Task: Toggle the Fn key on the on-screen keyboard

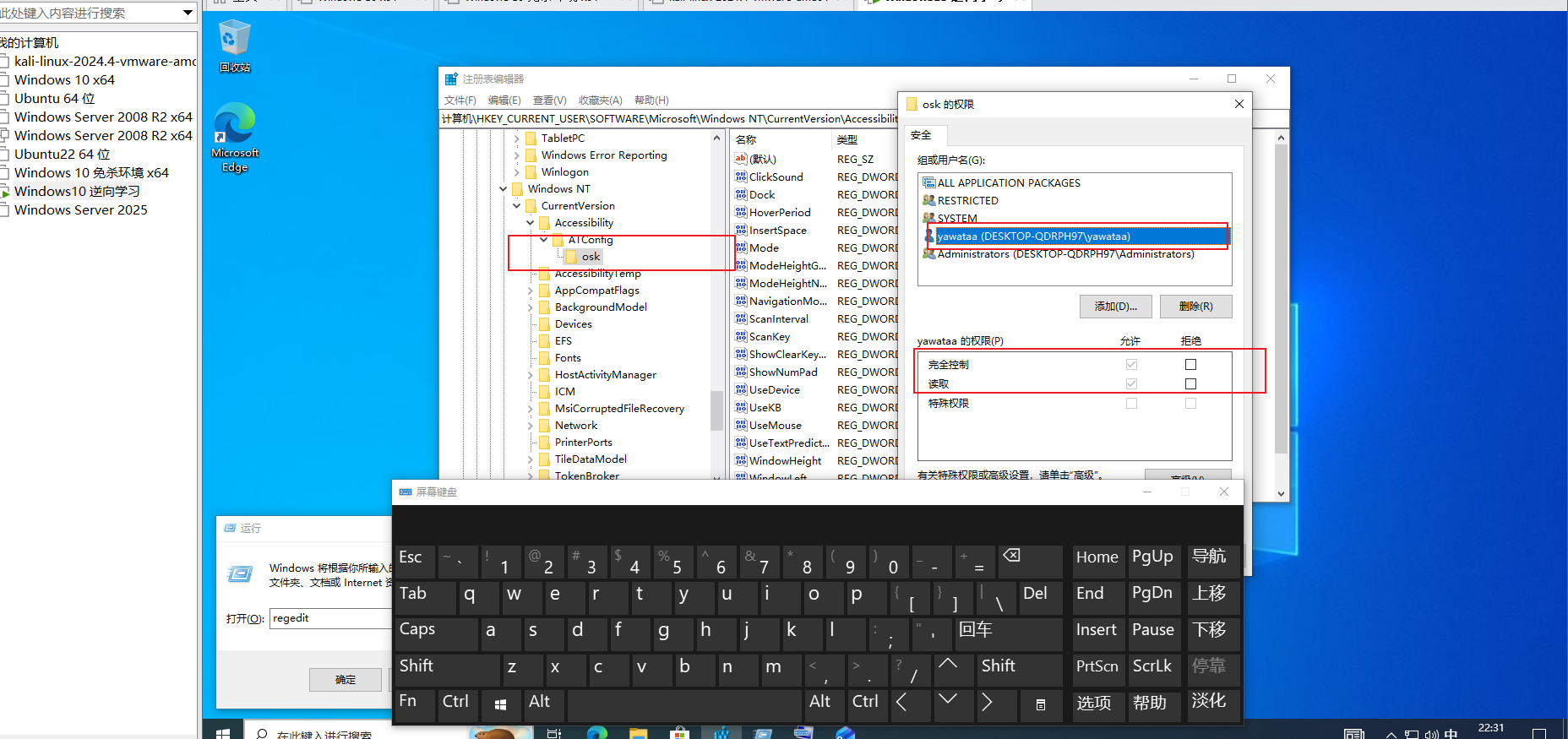Action: (x=415, y=705)
